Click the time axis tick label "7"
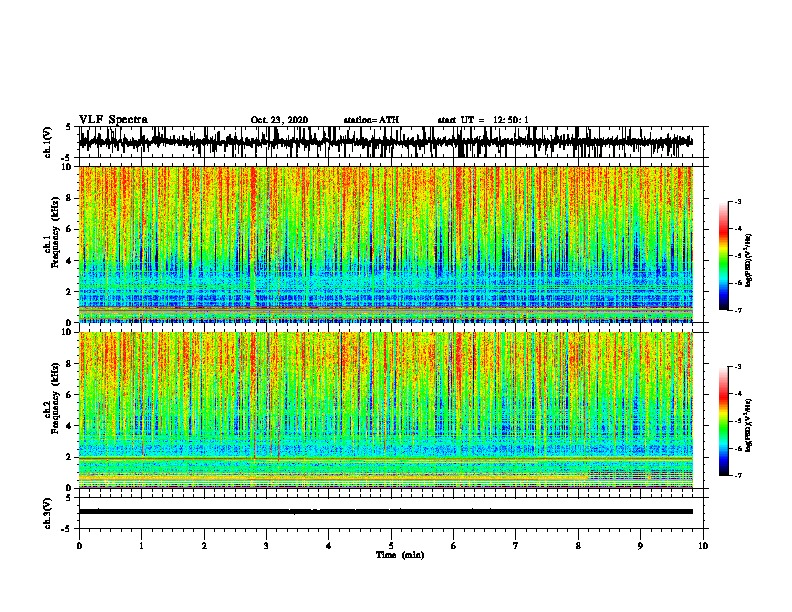Viewport: 792px width, 612px height. pyautogui.click(x=516, y=546)
